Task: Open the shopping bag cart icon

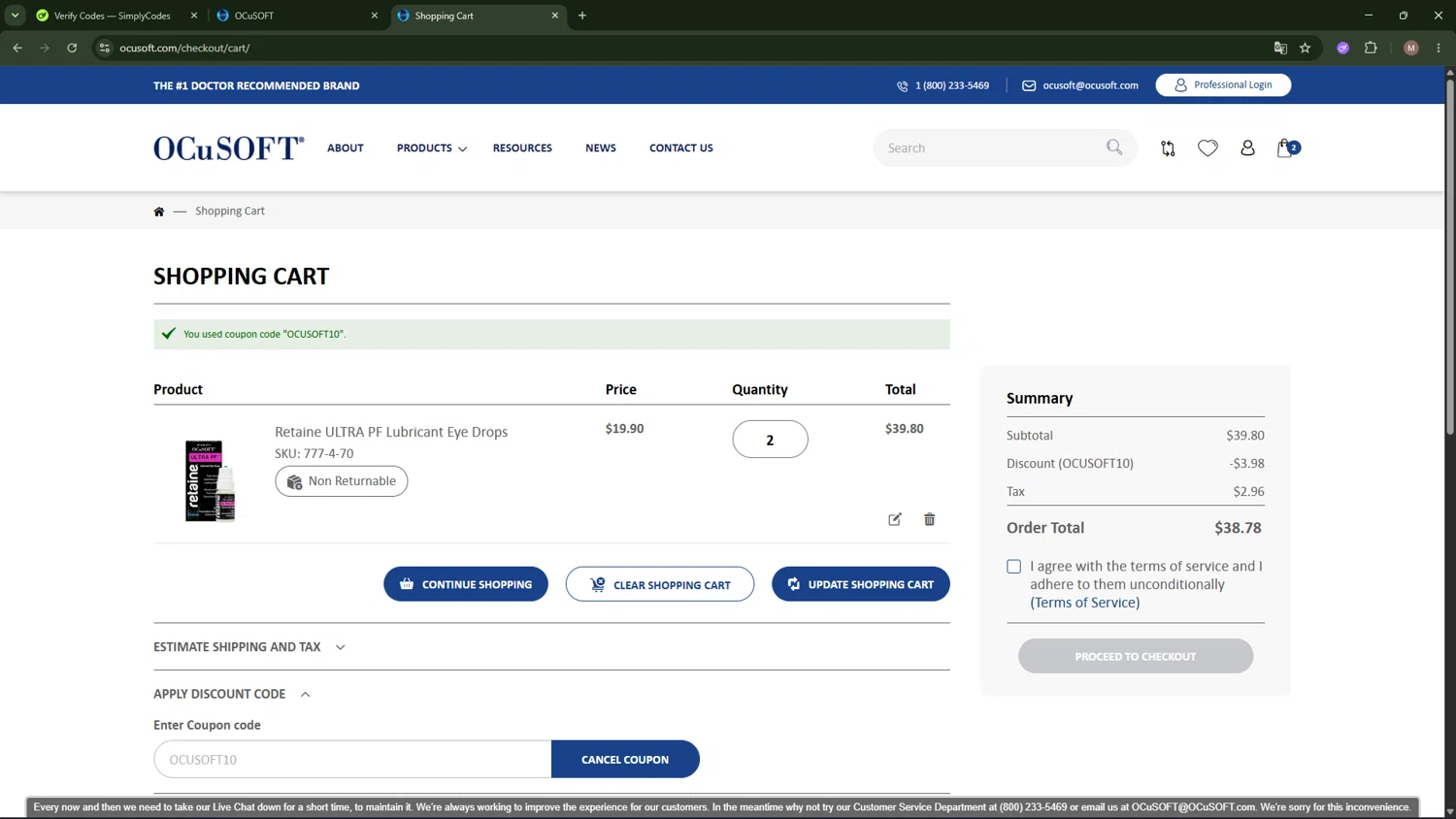Action: click(x=1287, y=147)
